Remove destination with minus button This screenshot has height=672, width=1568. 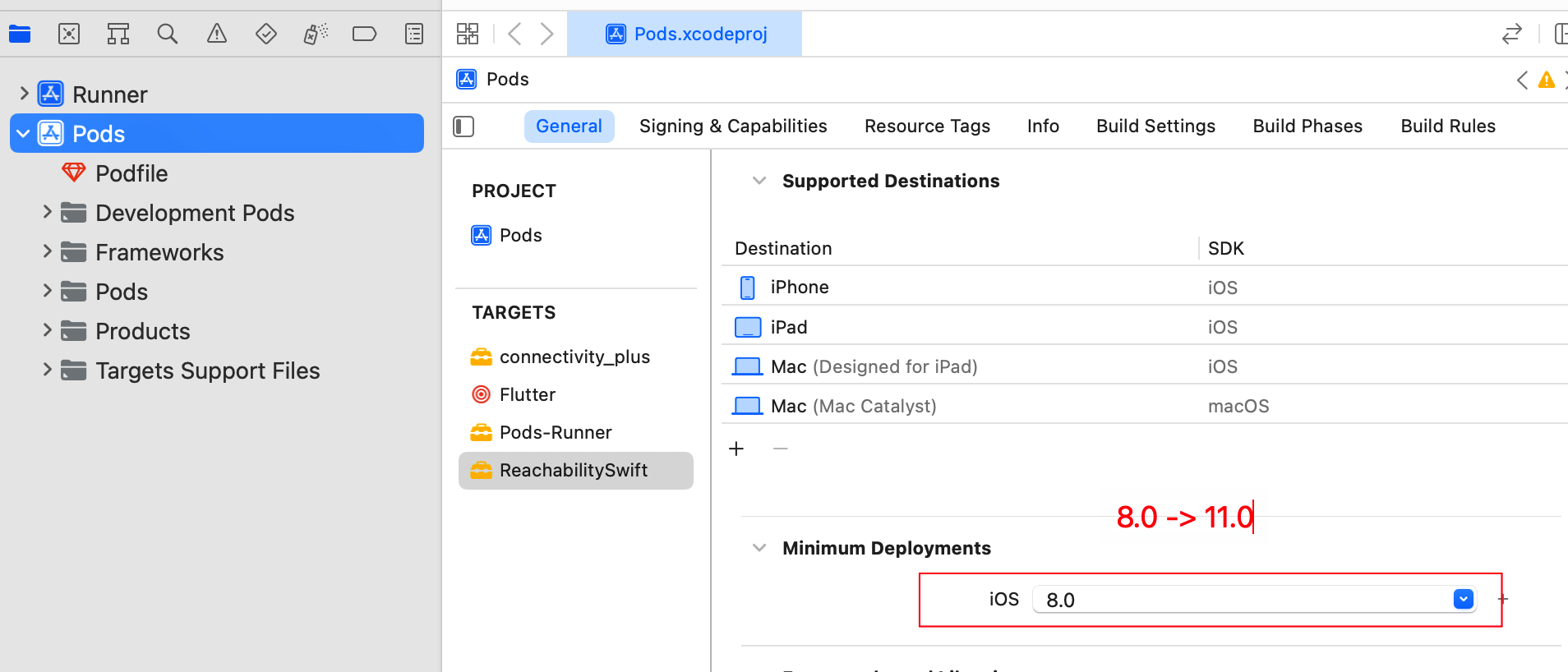[x=781, y=449]
